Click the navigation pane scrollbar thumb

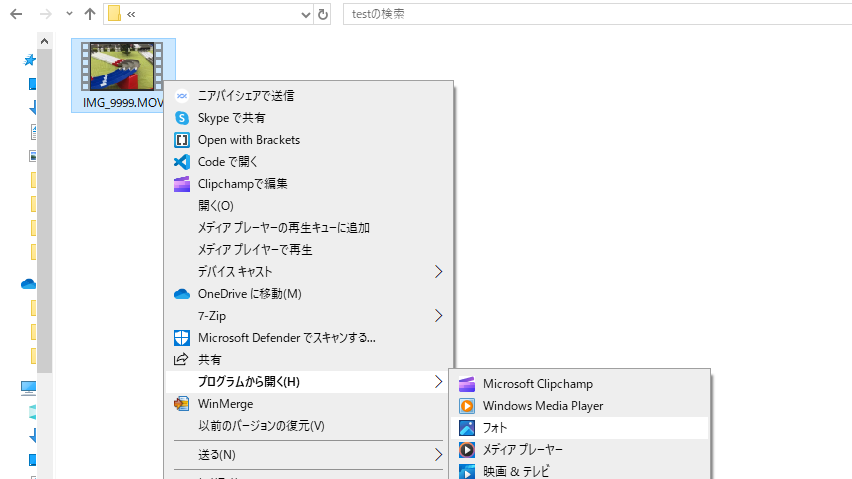click(x=45, y=211)
